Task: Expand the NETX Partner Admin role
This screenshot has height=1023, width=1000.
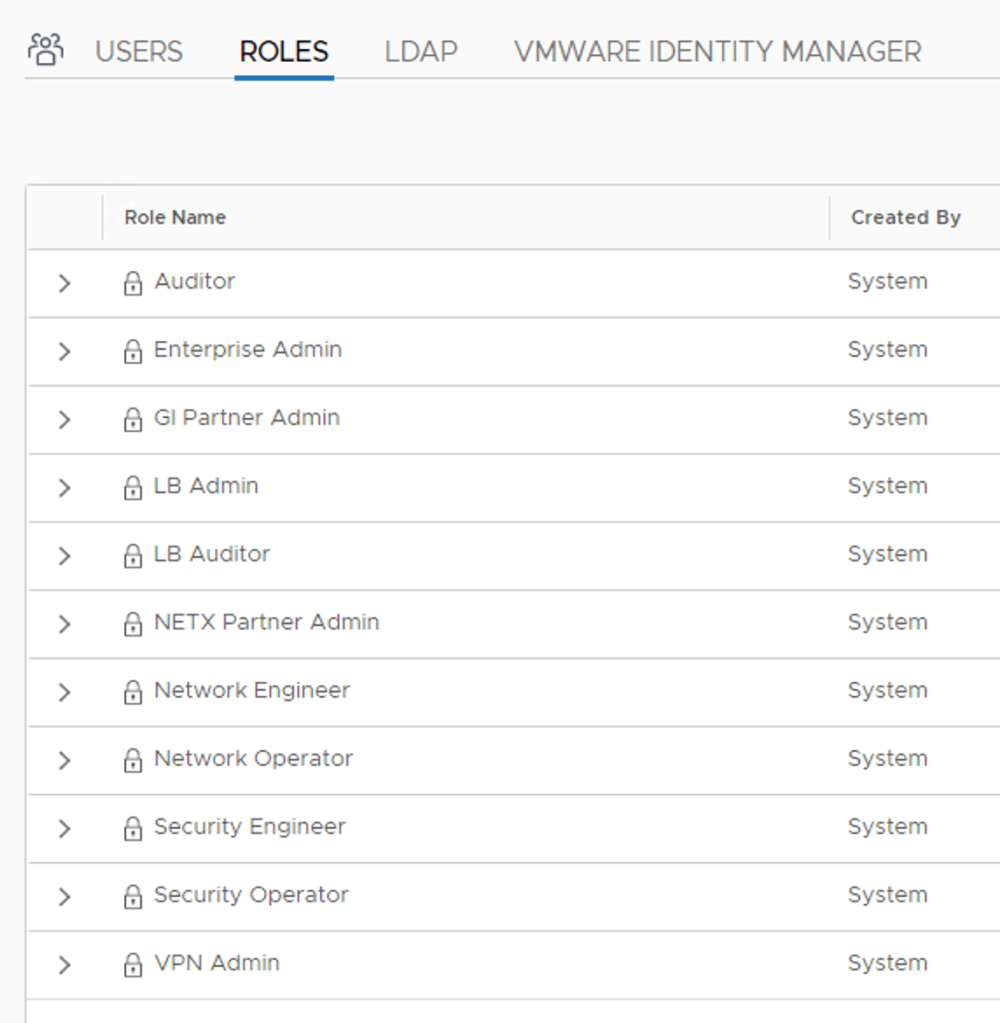Action: click(64, 624)
